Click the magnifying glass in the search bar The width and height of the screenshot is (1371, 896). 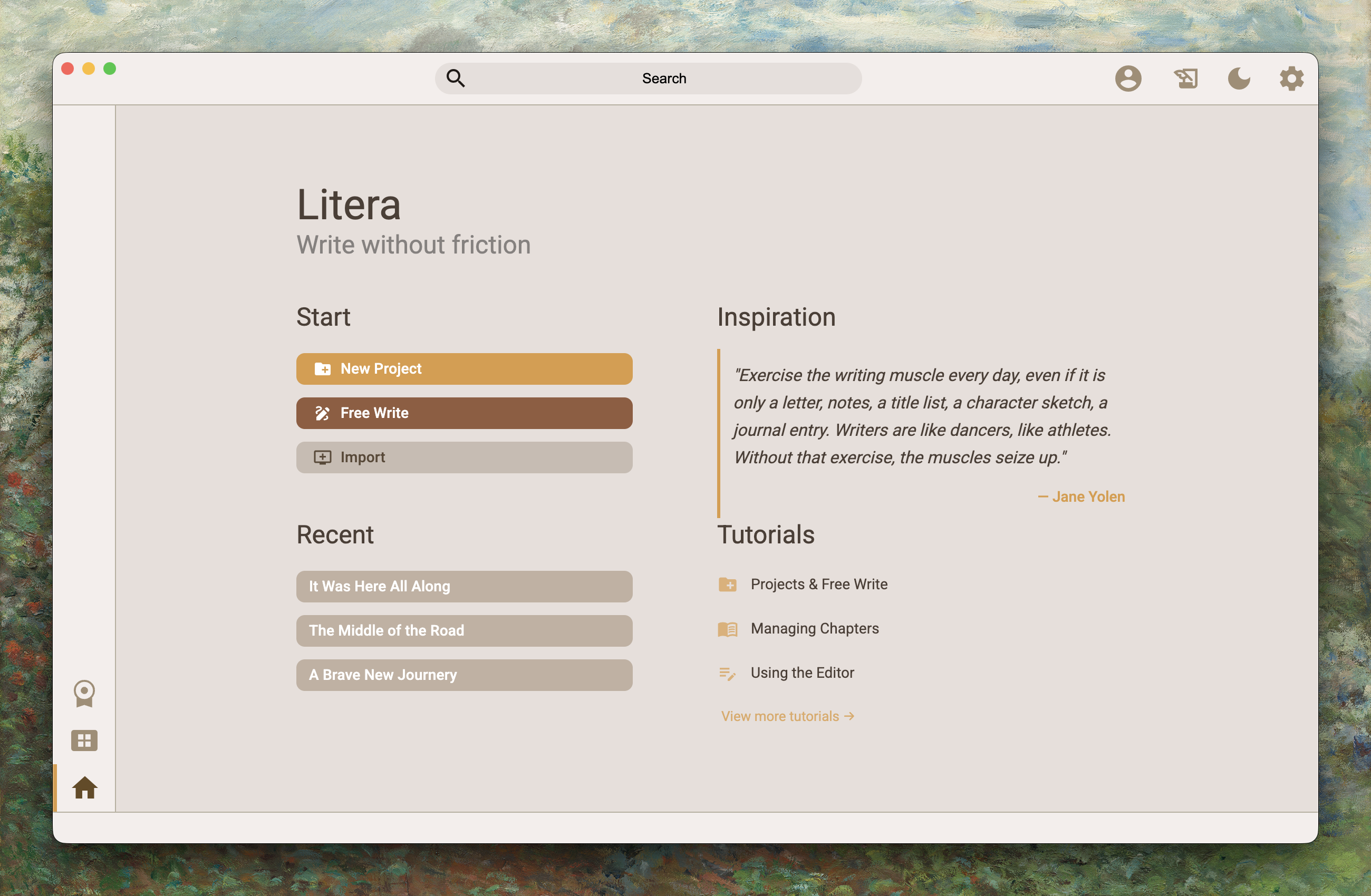pyautogui.click(x=455, y=79)
